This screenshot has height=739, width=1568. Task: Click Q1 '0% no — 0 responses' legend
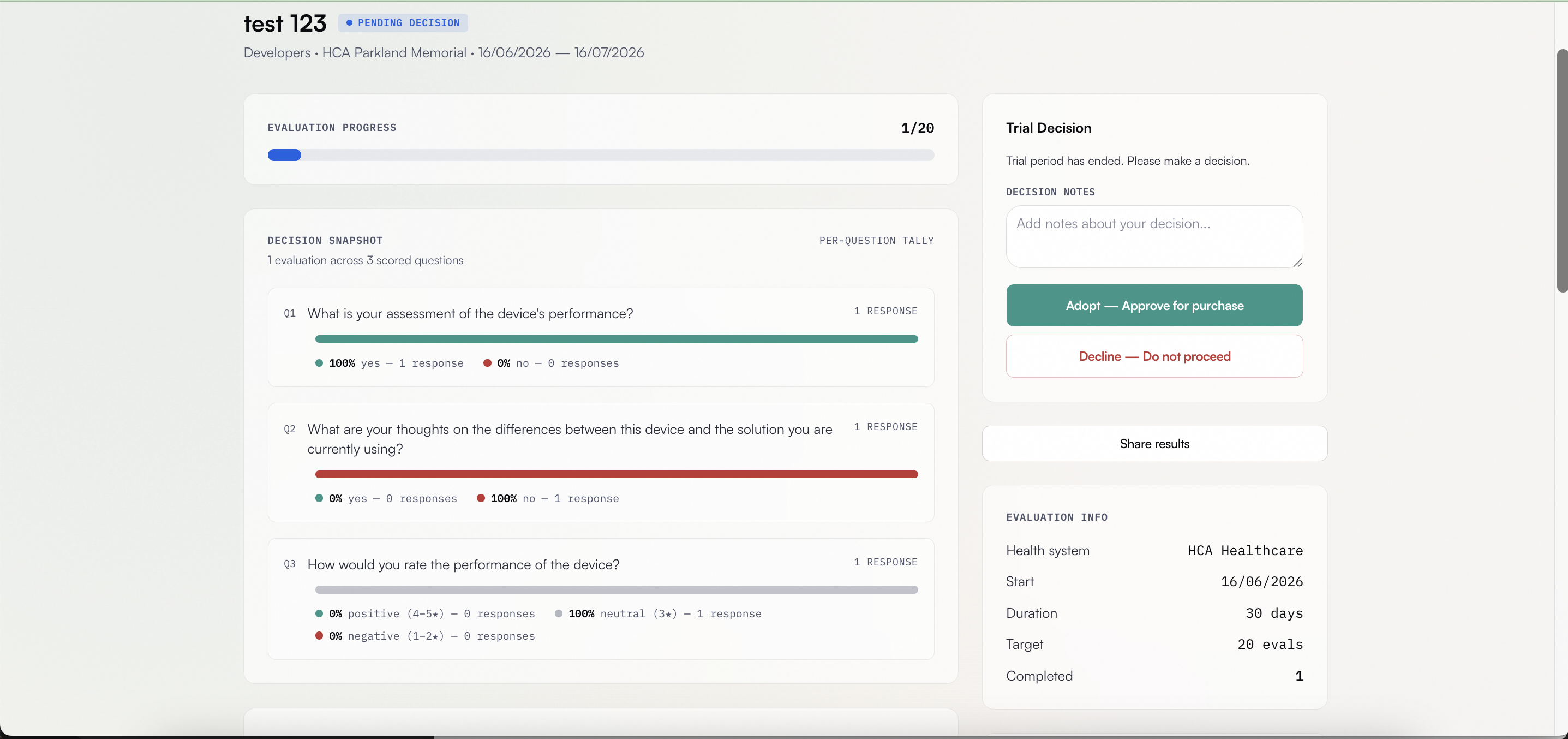(551, 363)
